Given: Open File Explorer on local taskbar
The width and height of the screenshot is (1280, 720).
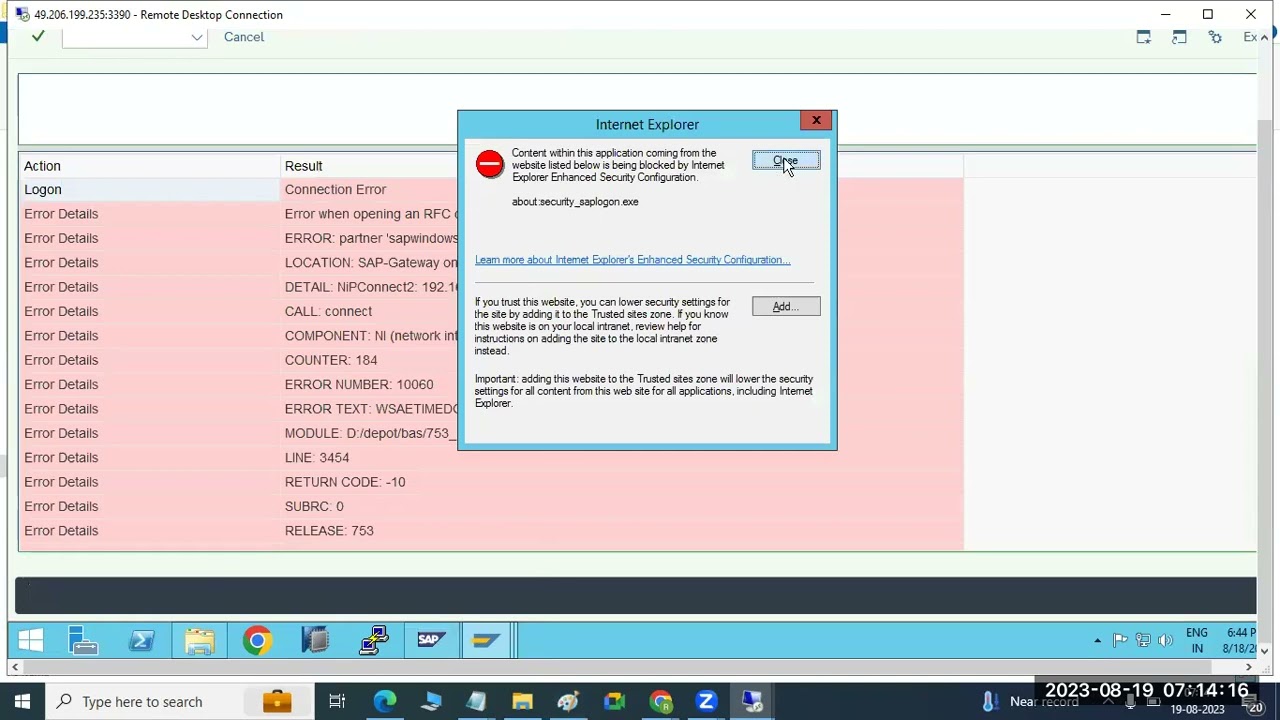Looking at the screenshot, I should [x=522, y=702].
